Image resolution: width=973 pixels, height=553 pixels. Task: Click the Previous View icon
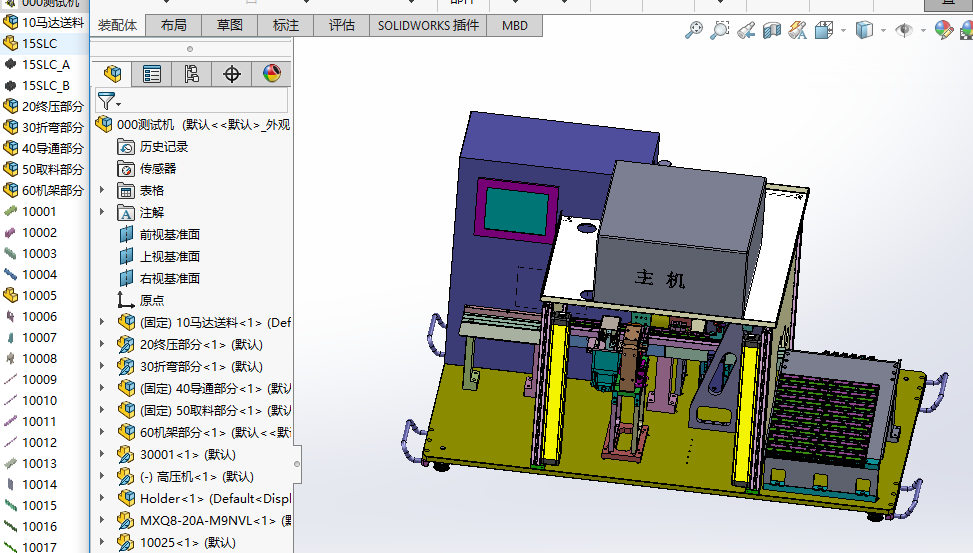tap(745, 30)
